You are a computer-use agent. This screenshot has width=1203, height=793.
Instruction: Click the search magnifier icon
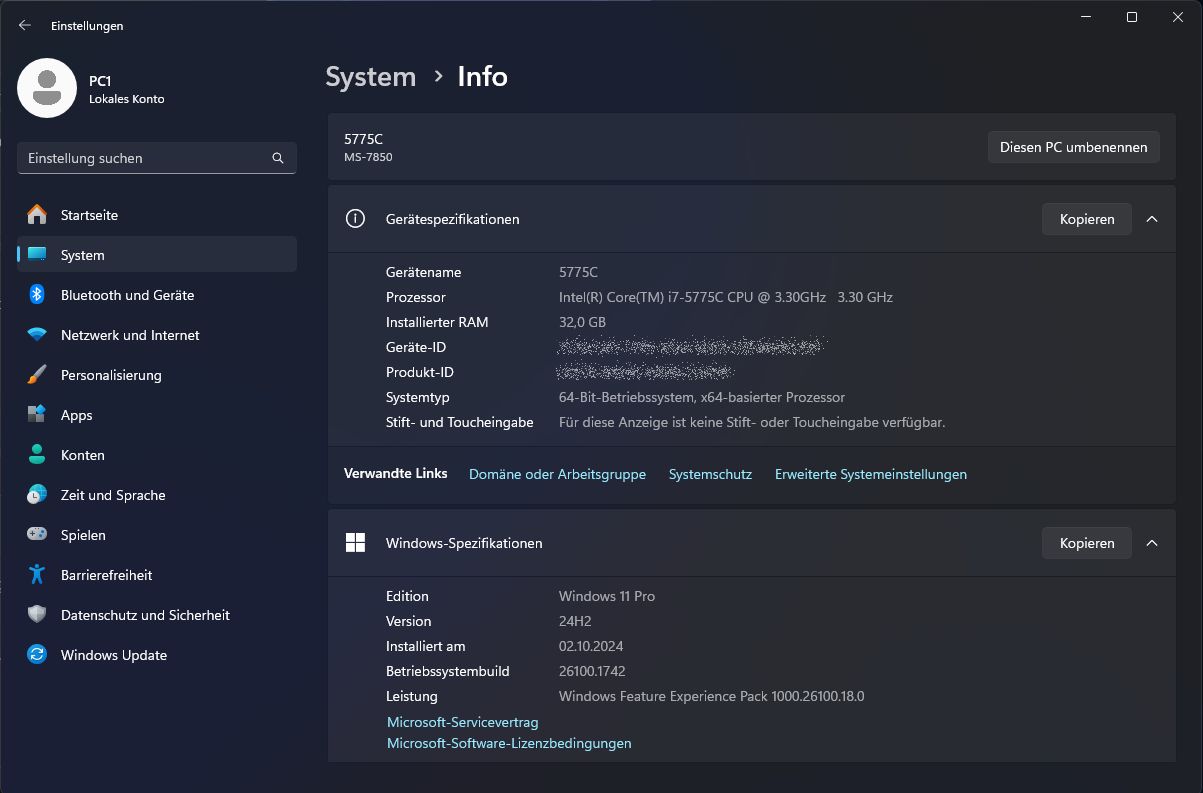click(x=278, y=158)
